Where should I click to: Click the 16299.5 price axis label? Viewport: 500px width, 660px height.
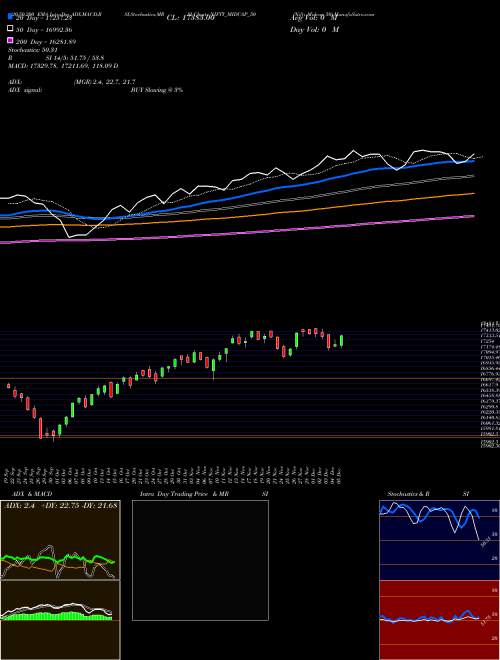[490, 407]
